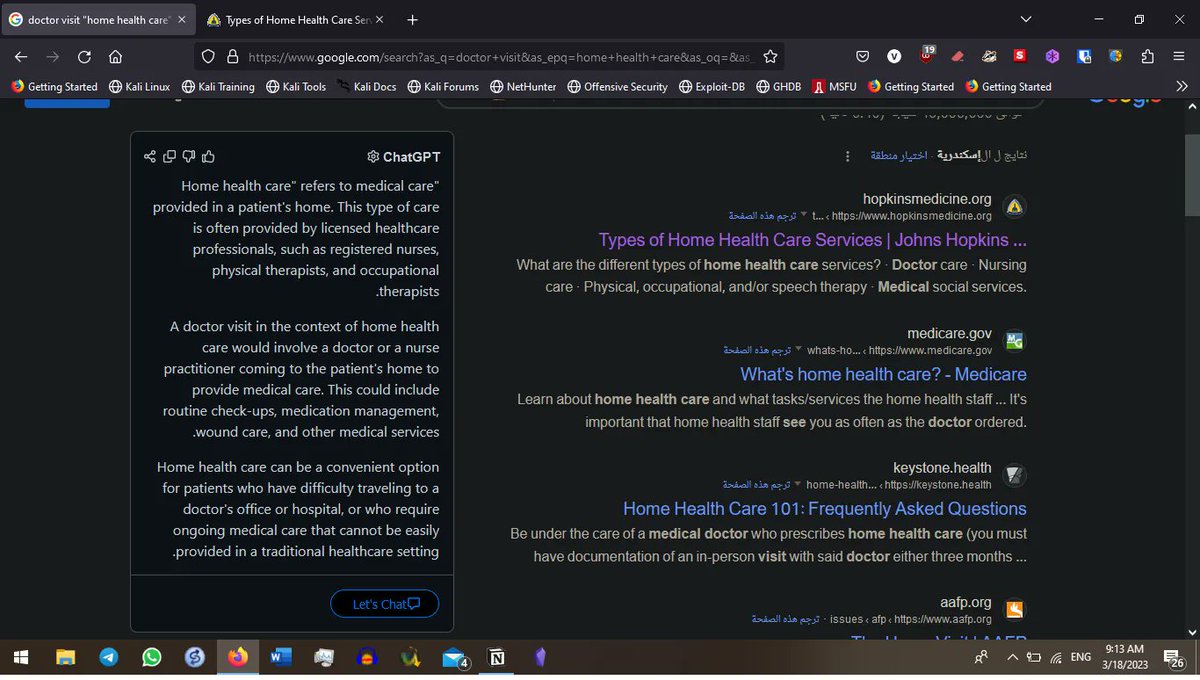The width and height of the screenshot is (1200, 680).
Task: Close the doctor visit search tab
Action: pos(181,20)
